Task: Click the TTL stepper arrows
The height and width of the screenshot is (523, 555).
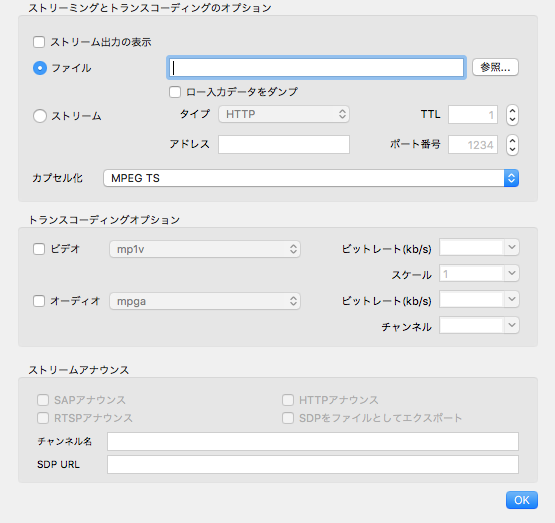Action: point(512,115)
